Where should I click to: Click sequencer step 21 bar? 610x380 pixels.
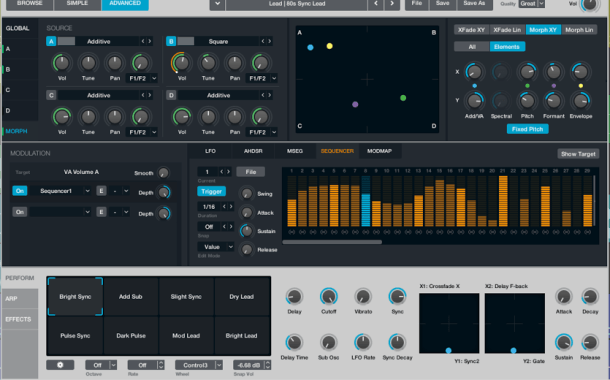pos(503,201)
